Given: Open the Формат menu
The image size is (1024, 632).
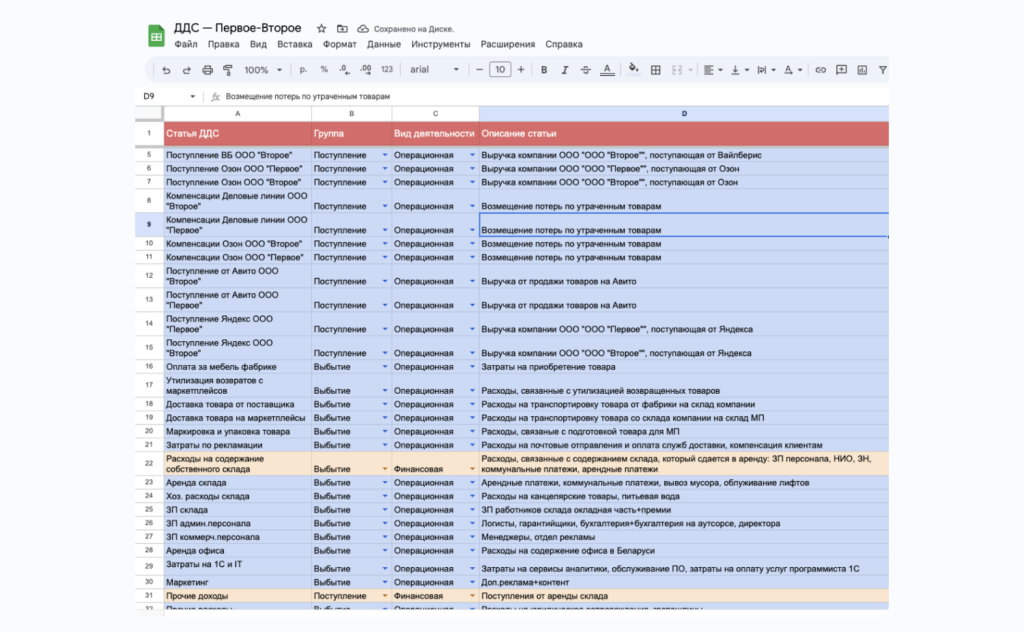Looking at the screenshot, I should pos(340,44).
